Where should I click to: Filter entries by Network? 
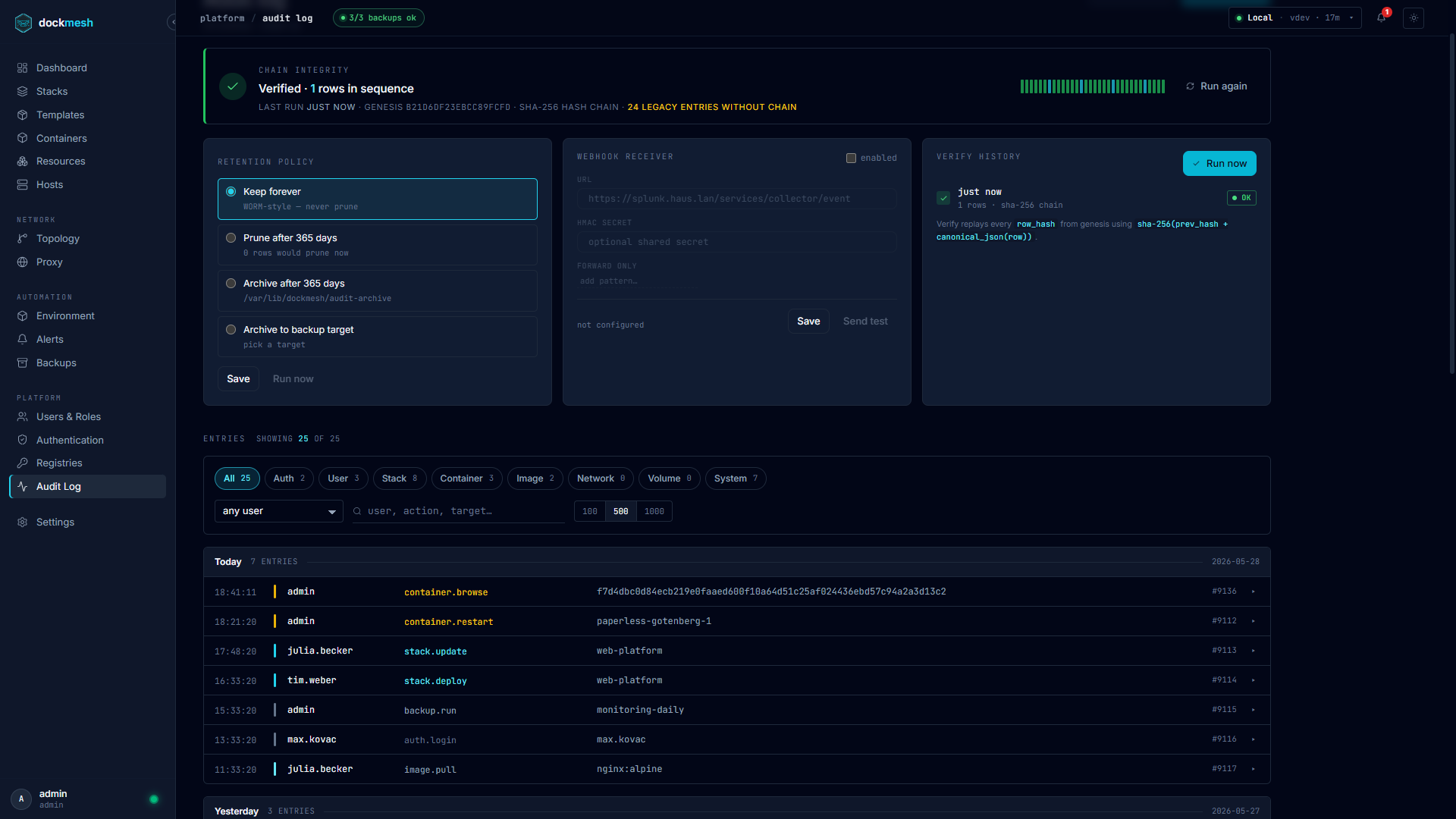click(x=601, y=479)
